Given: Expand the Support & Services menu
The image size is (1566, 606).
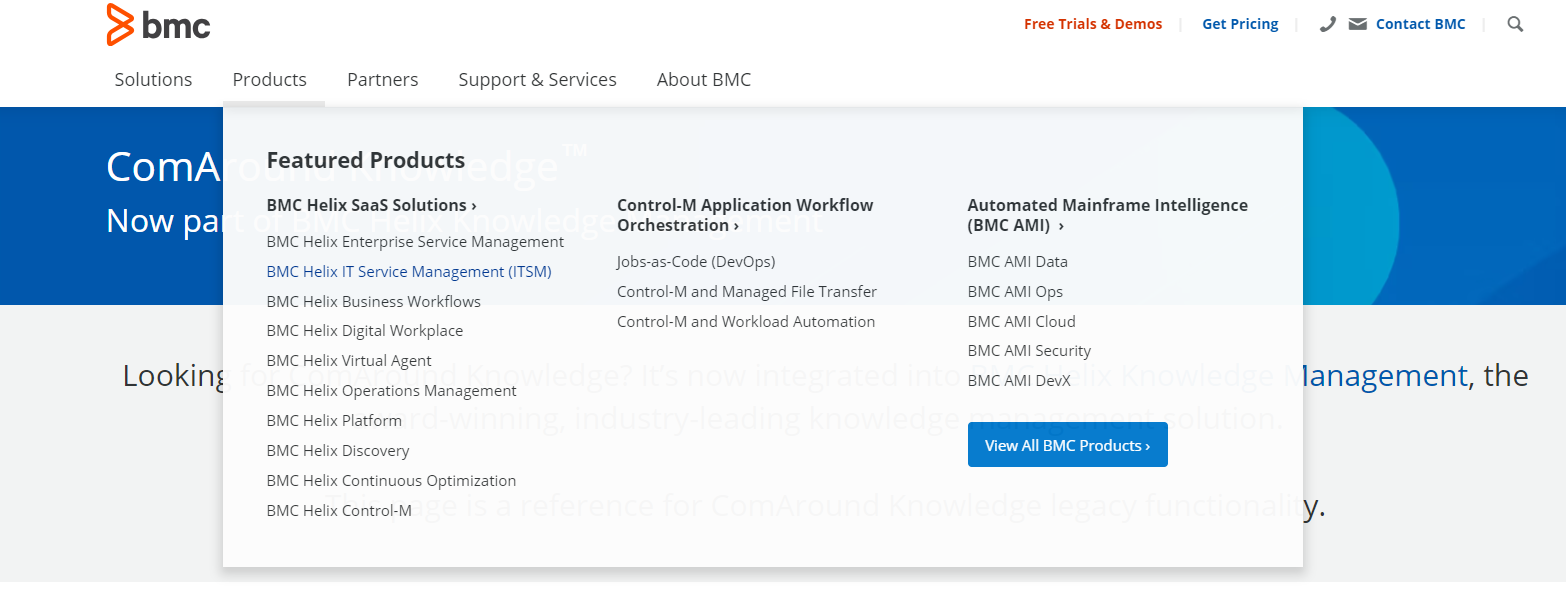Looking at the screenshot, I should coord(537,80).
